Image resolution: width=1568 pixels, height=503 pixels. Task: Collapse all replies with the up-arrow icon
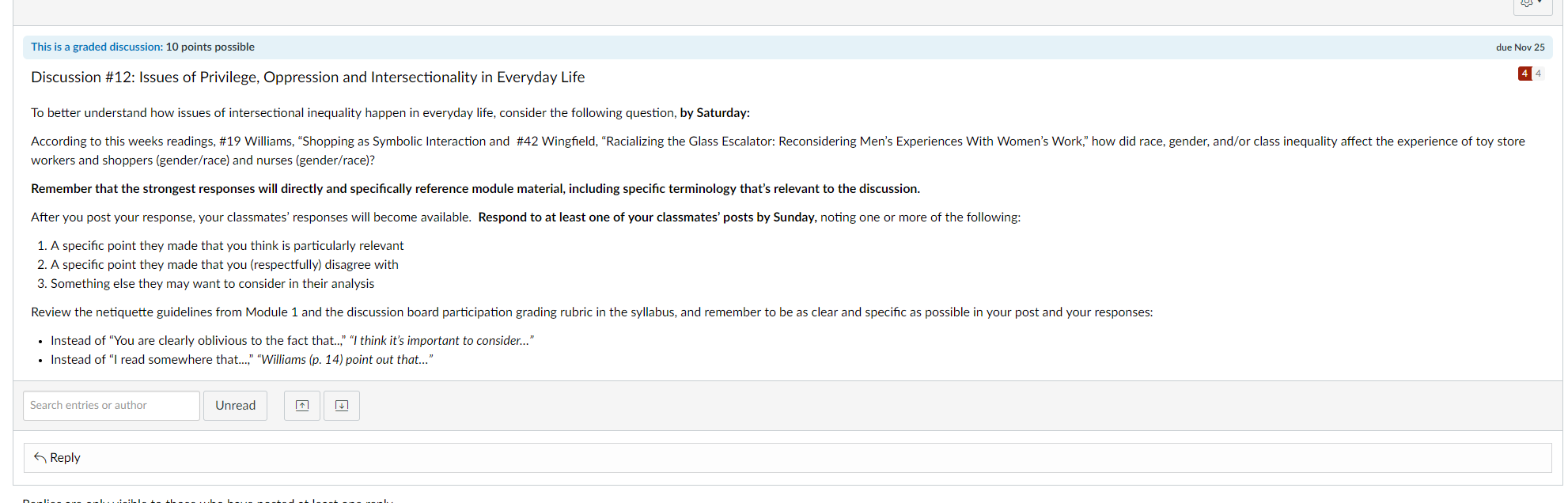click(x=302, y=406)
